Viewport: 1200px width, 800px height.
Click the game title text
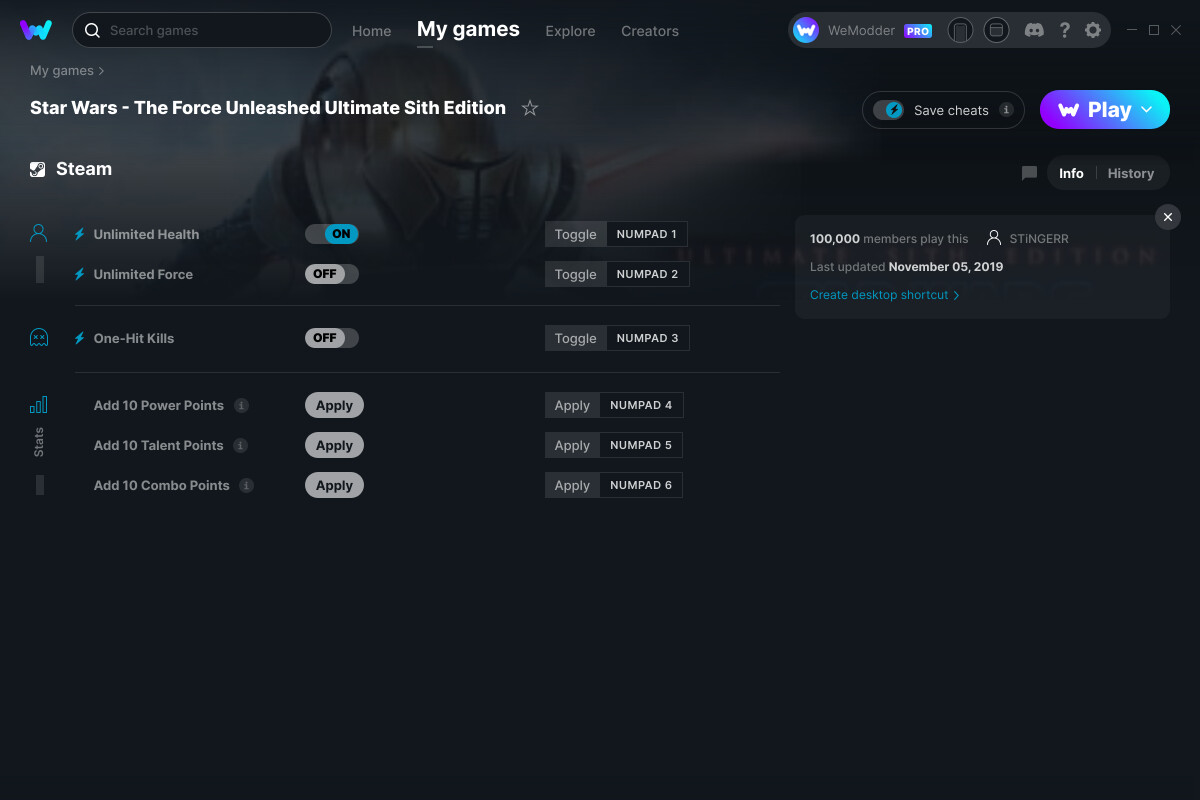pyautogui.click(x=268, y=107)
